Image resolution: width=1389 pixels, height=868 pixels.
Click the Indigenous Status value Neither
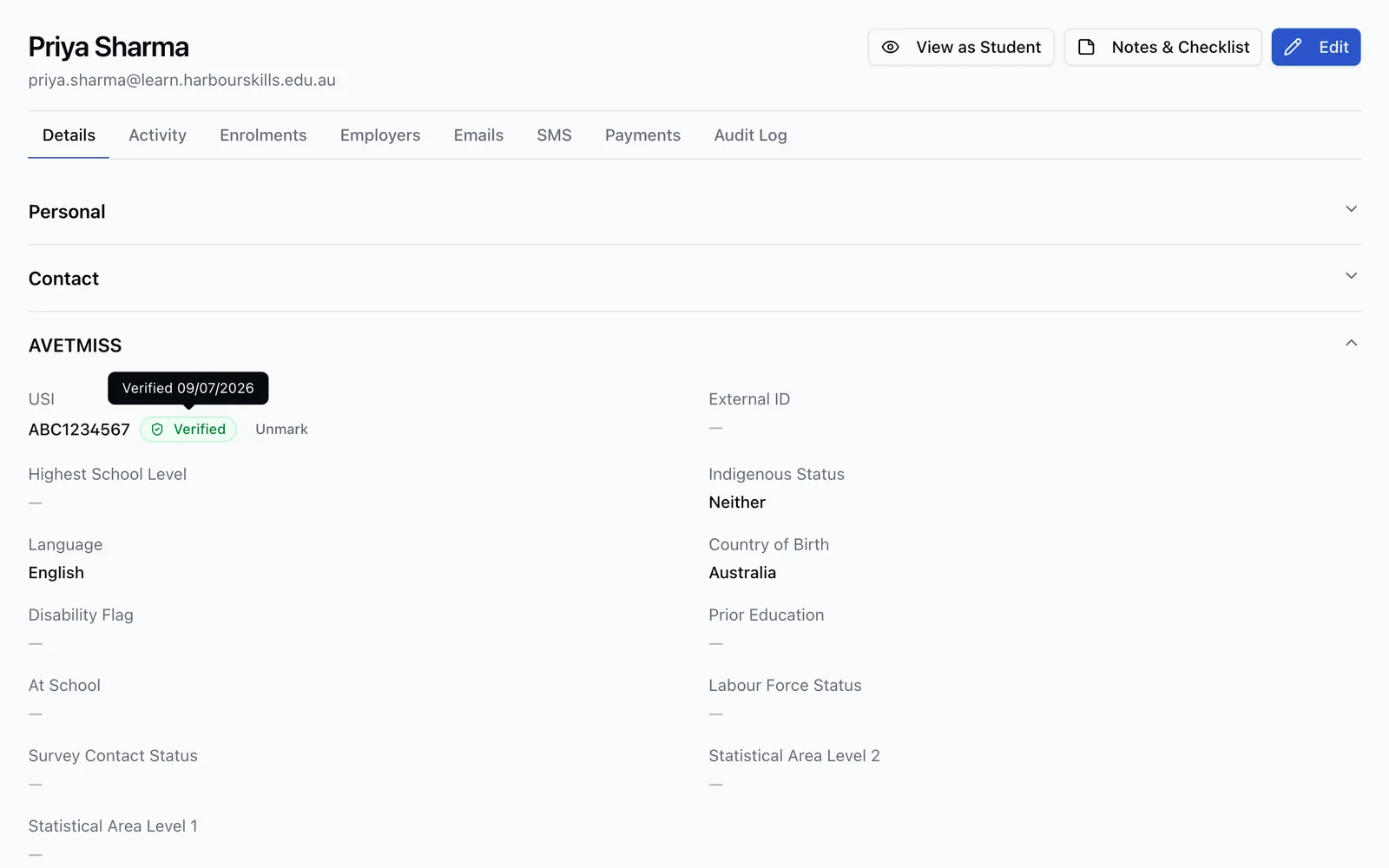(737, 503)
